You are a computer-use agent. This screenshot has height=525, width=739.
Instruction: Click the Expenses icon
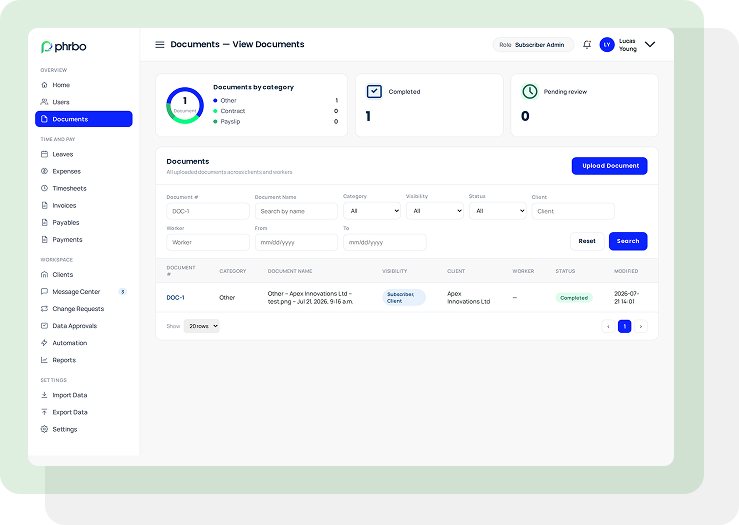pyautogui.click(x=44, y=171)
